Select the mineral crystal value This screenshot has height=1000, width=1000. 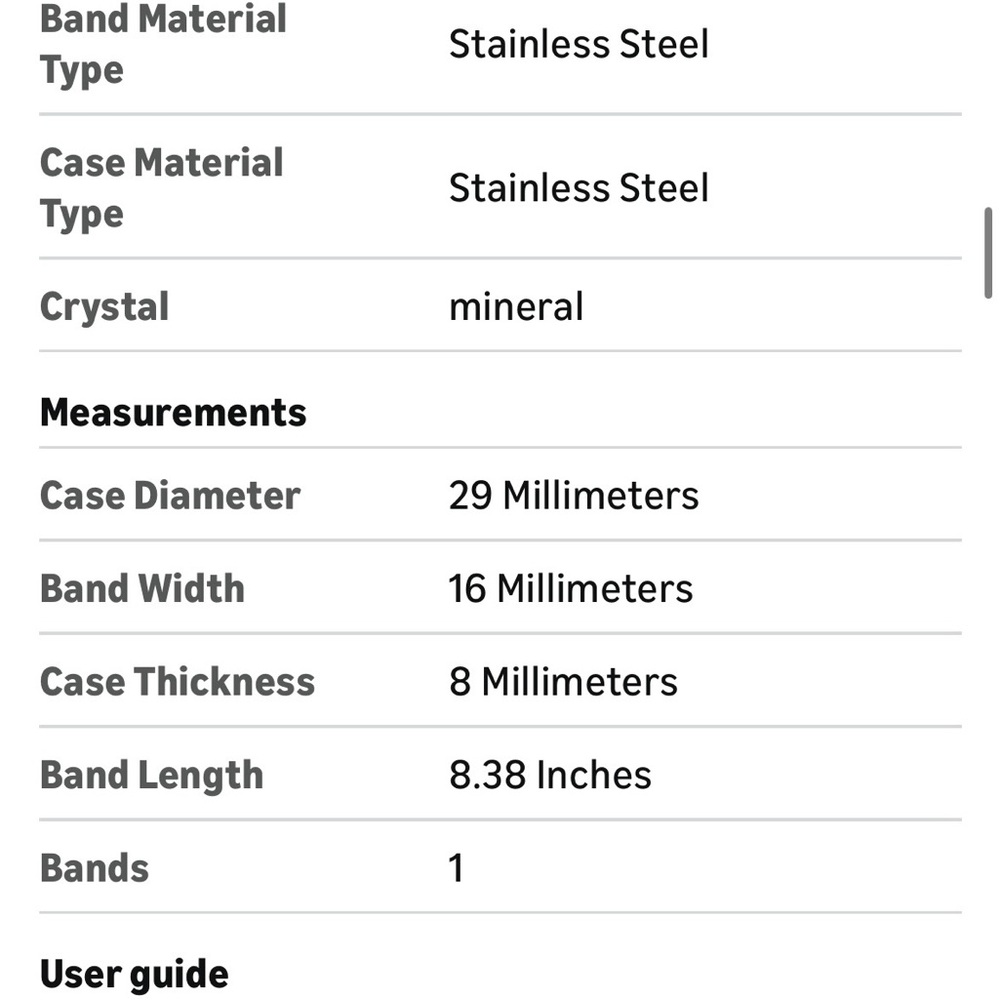[x=516, y=307]
